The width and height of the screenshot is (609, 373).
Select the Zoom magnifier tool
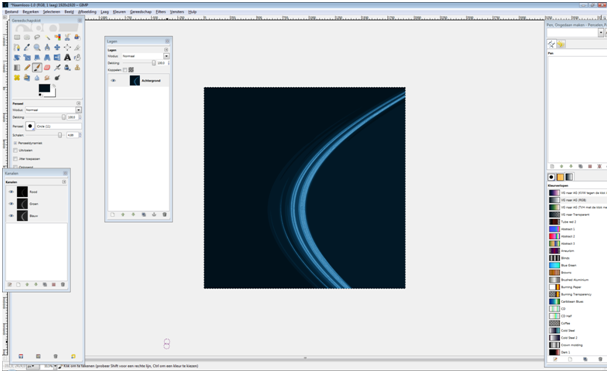pos(37,47)
